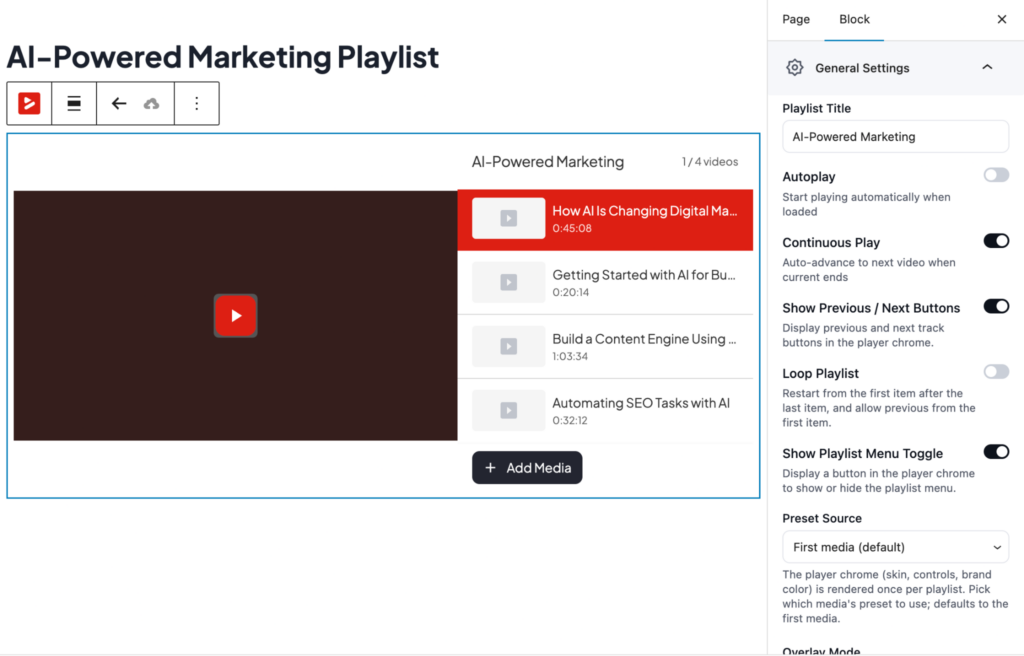Edit the Playlist Title input field
Image resolution: width=1024 pixels, height=656 pixels.
click(x=895, y=137)
